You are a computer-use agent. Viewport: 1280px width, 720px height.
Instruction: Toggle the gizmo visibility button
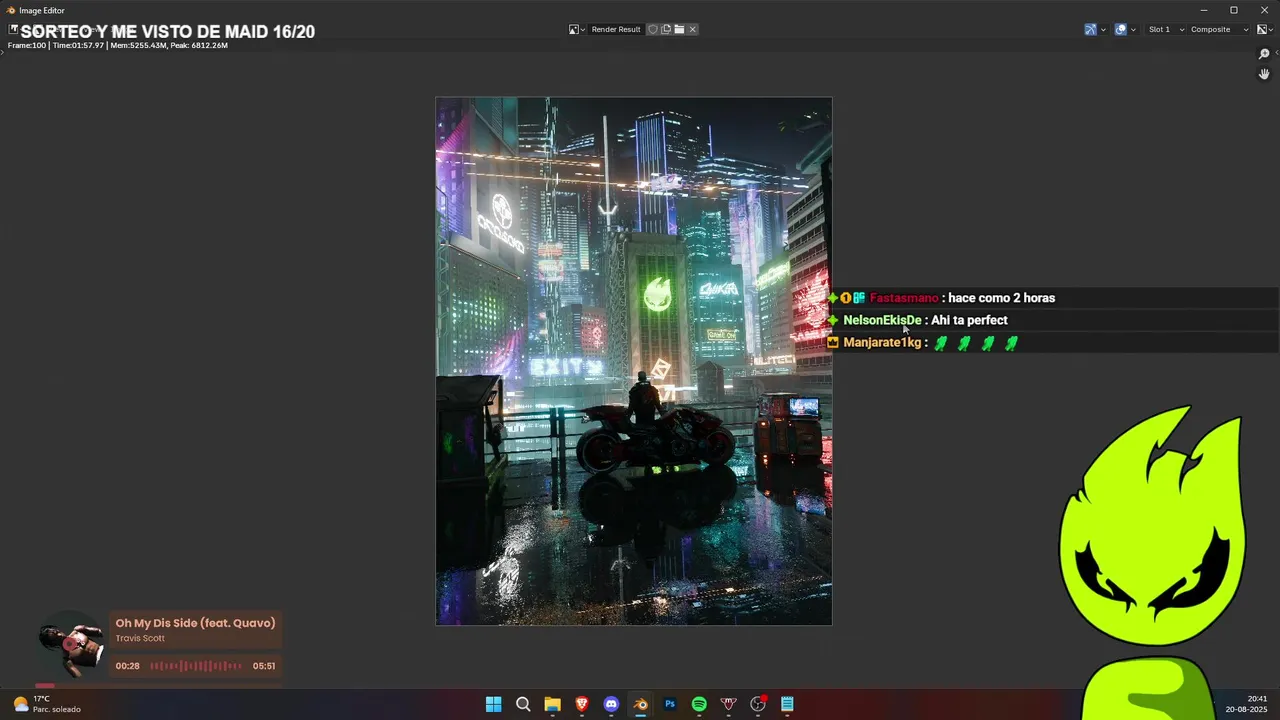pyautogui.click(x=1090, y=29)
